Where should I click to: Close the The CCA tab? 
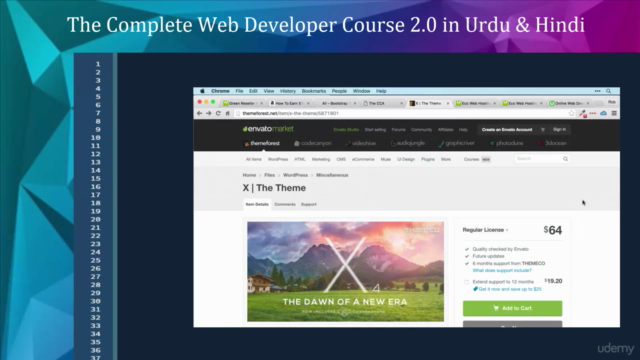coord(401,103)
